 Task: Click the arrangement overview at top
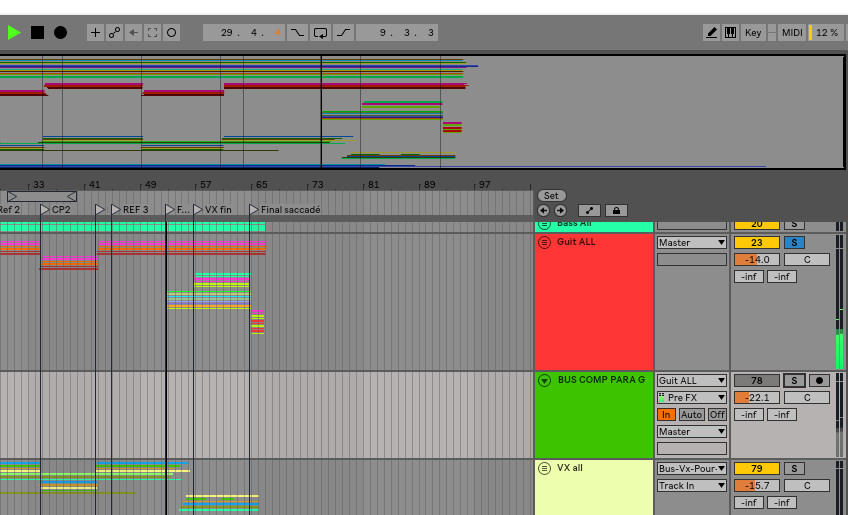tap(422, 112)
